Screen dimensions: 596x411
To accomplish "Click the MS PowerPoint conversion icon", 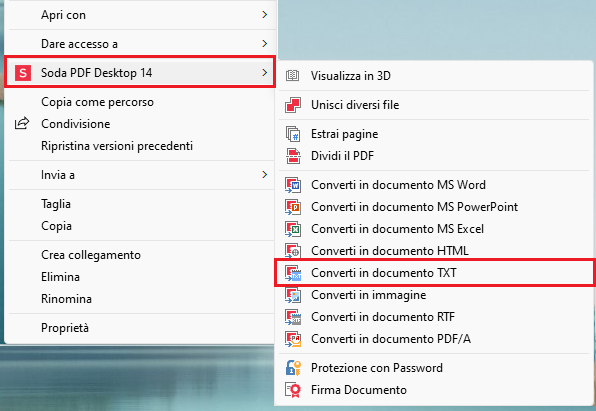I will click(293, 207).
